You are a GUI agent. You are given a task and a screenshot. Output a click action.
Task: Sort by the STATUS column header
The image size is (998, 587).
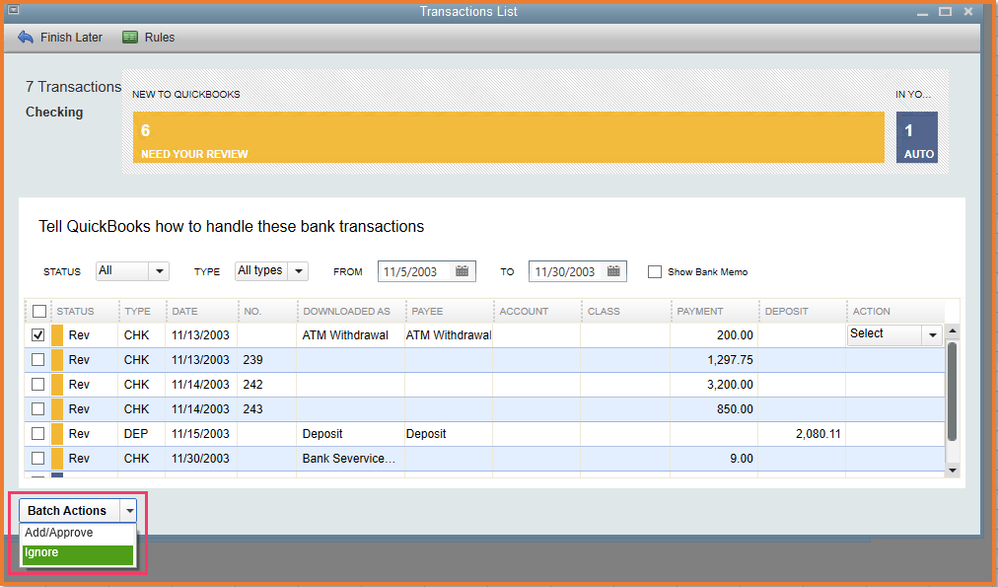[x=75, y=311]
